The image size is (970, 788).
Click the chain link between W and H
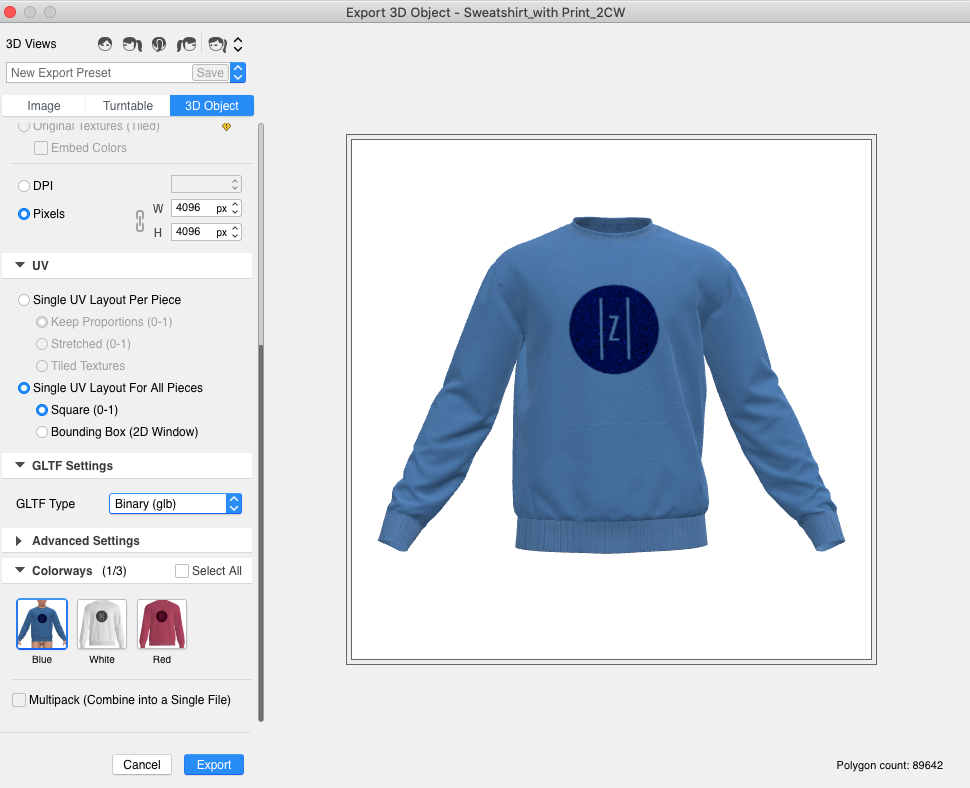click(140, 220)
